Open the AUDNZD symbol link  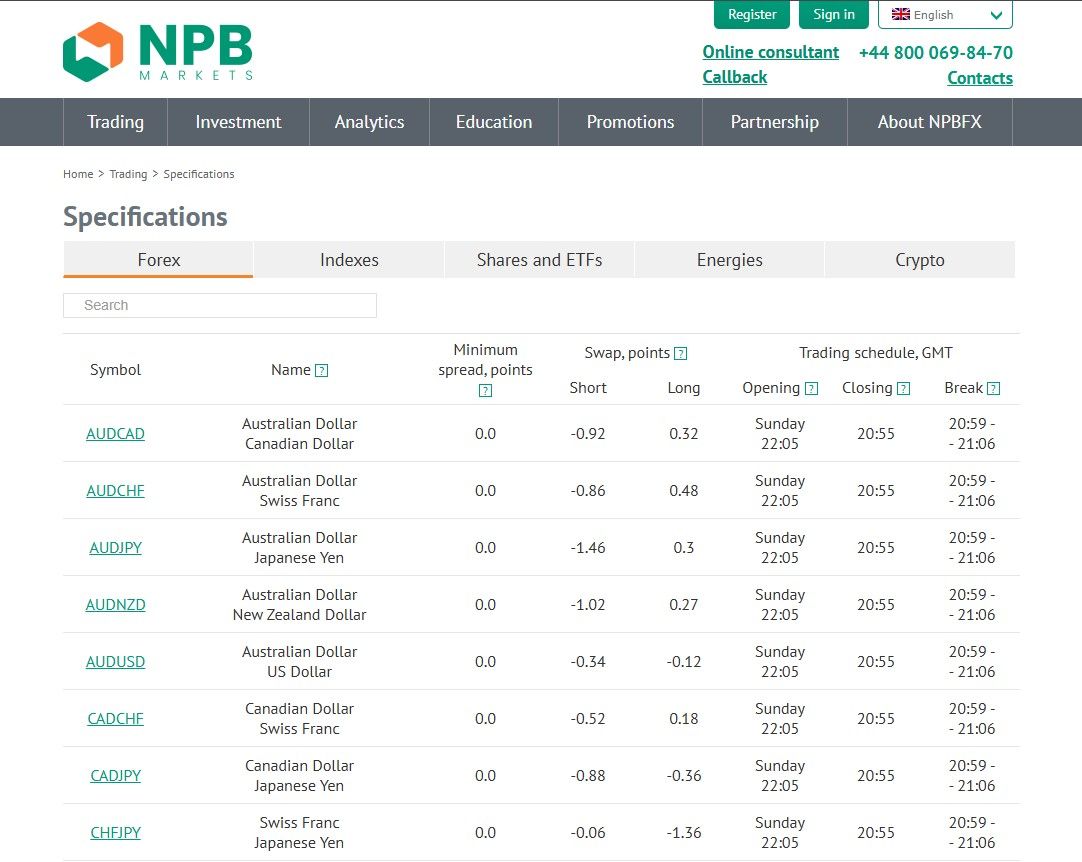click(115, 605)
